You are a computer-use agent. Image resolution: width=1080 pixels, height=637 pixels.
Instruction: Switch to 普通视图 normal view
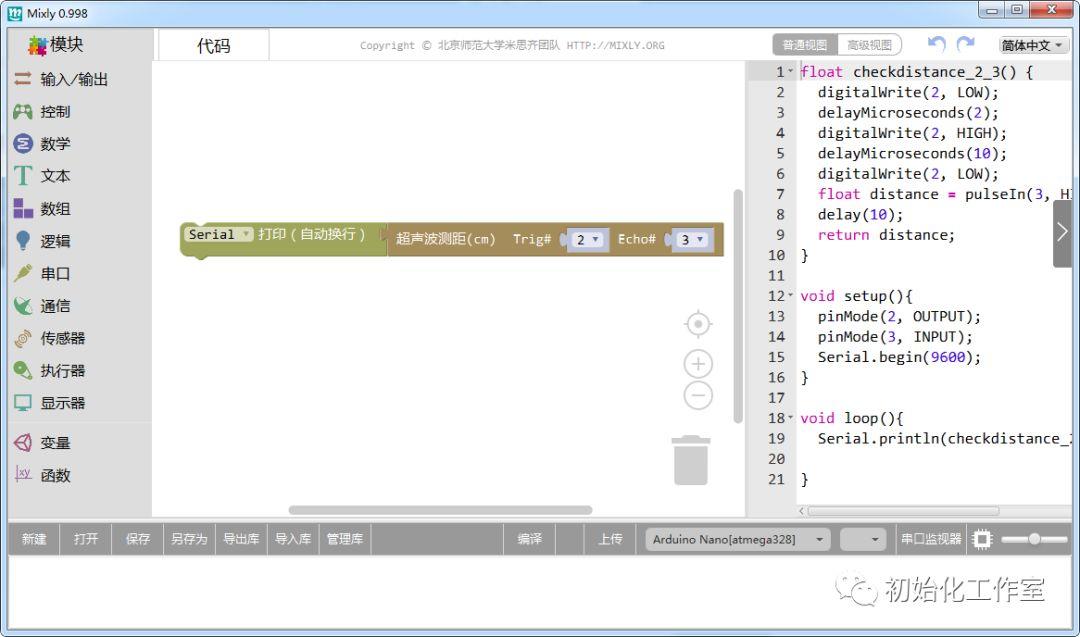(x=805, y=45)
